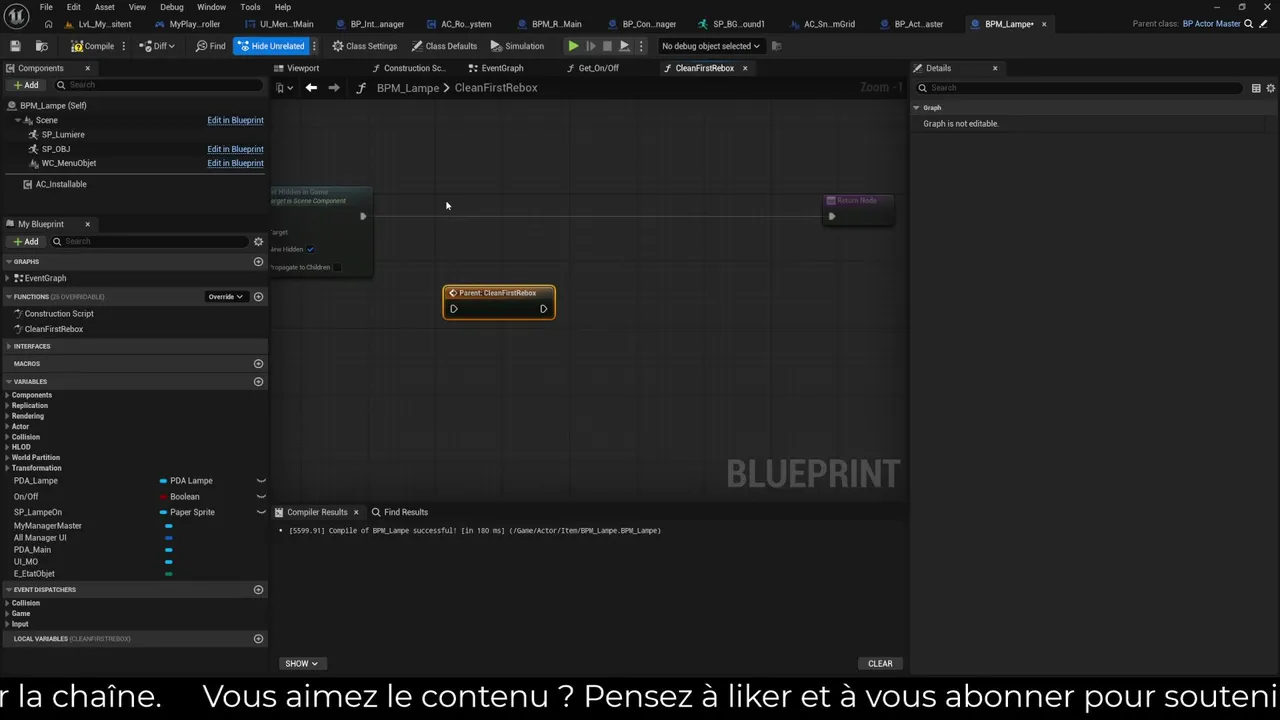Click Edit in Blueprint link for Scene
The image size is (1280, 720).
pos(235,120)
